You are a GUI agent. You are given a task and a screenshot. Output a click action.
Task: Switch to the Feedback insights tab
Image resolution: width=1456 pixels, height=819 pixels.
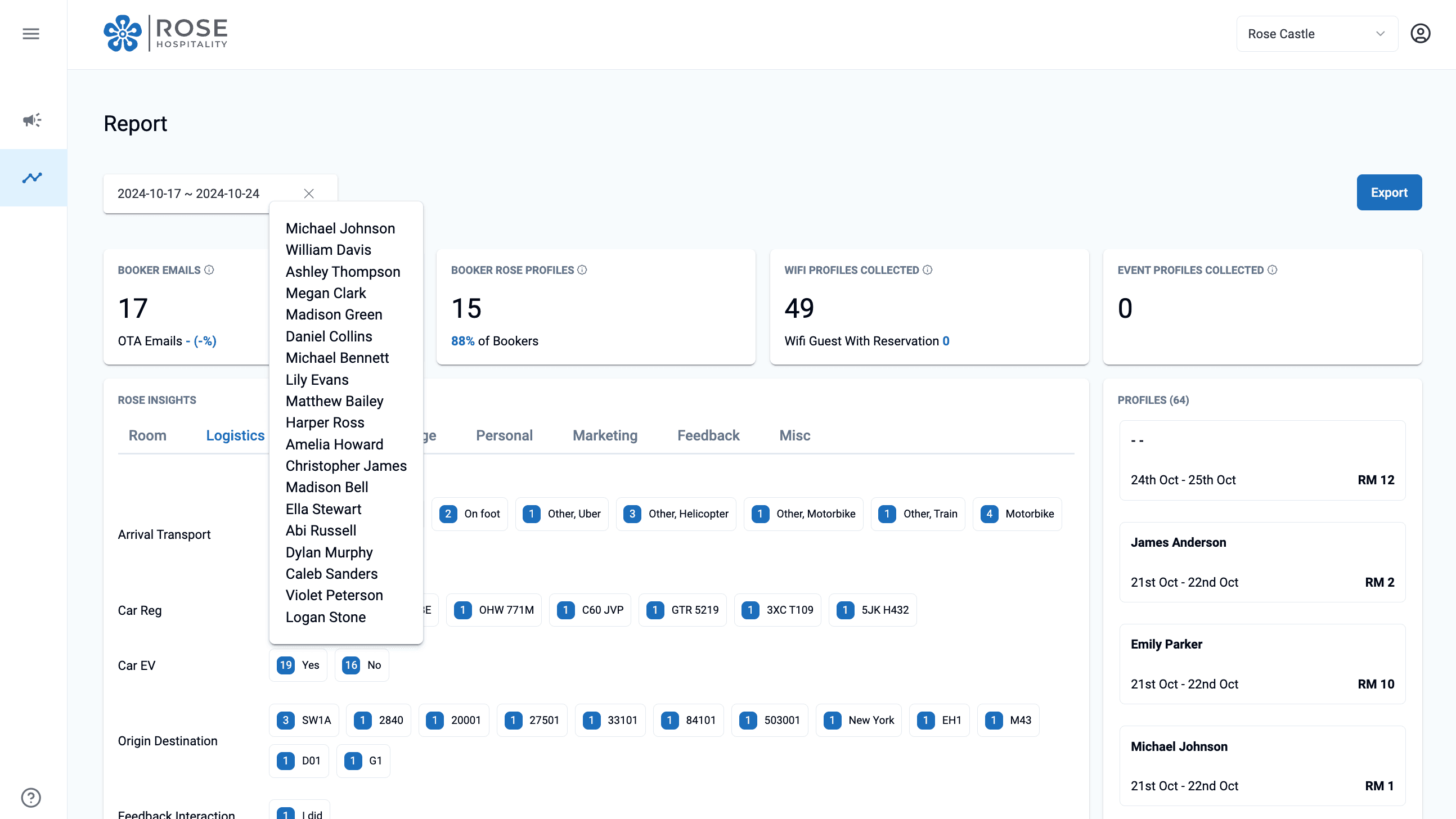(x=708, y=435)
